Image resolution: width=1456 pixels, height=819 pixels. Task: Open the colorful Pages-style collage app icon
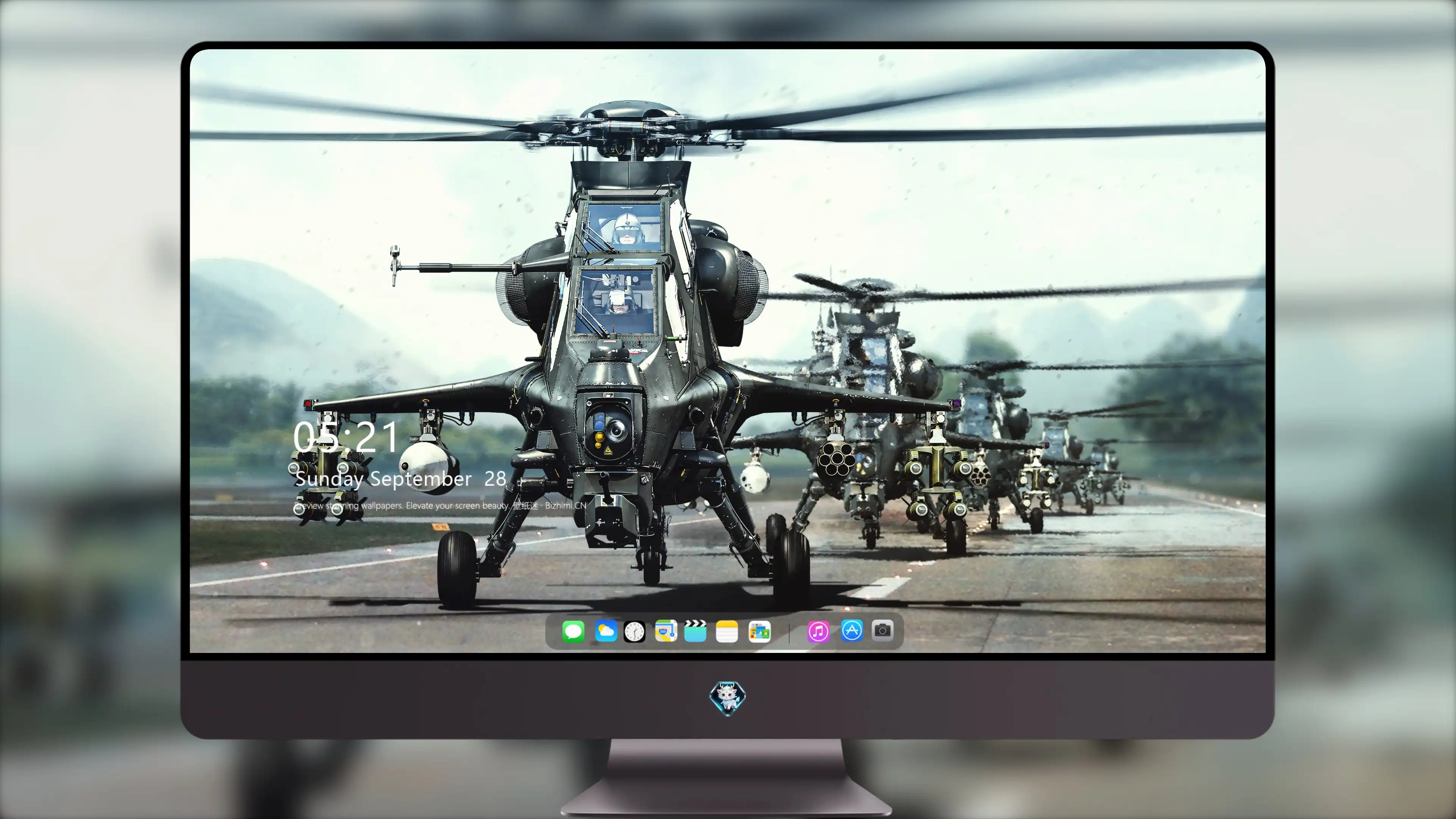[759, 631]
